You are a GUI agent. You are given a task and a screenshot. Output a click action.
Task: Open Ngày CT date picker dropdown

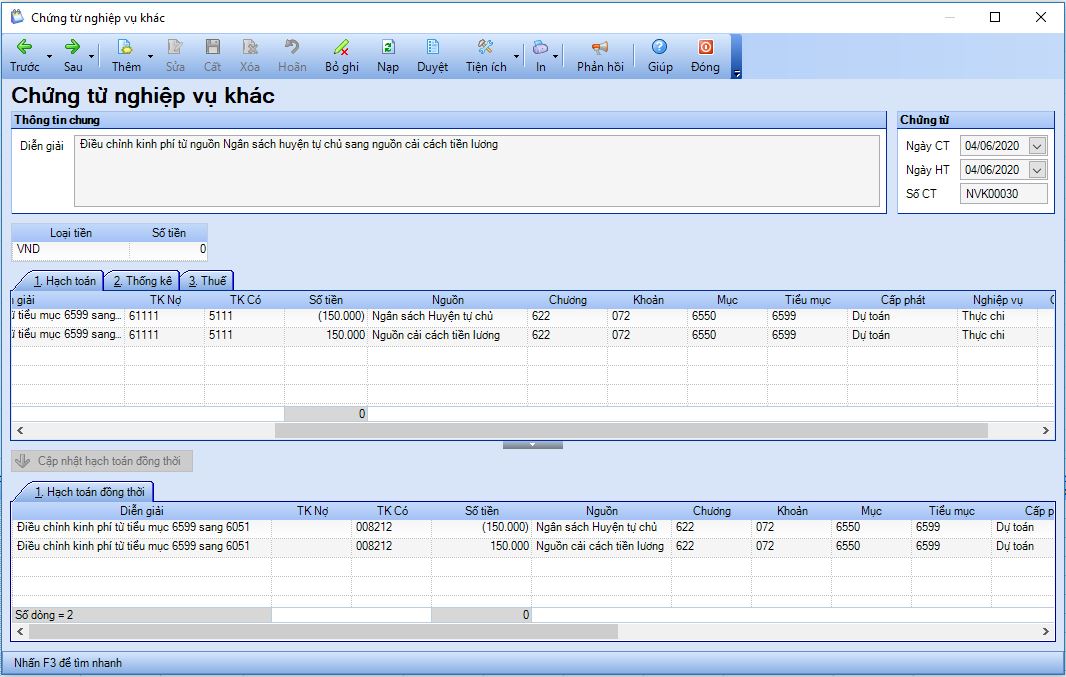pyautogui.click(x=1037, y=145)
